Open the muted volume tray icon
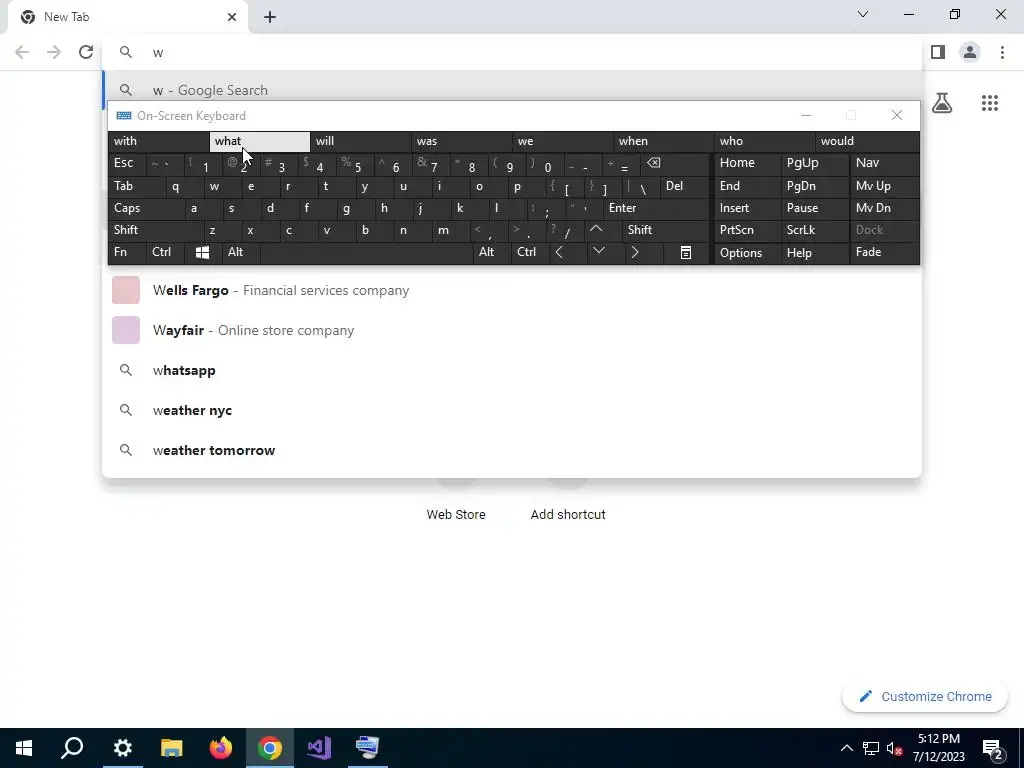1024x768 pixels. click(x=895, y=748)
